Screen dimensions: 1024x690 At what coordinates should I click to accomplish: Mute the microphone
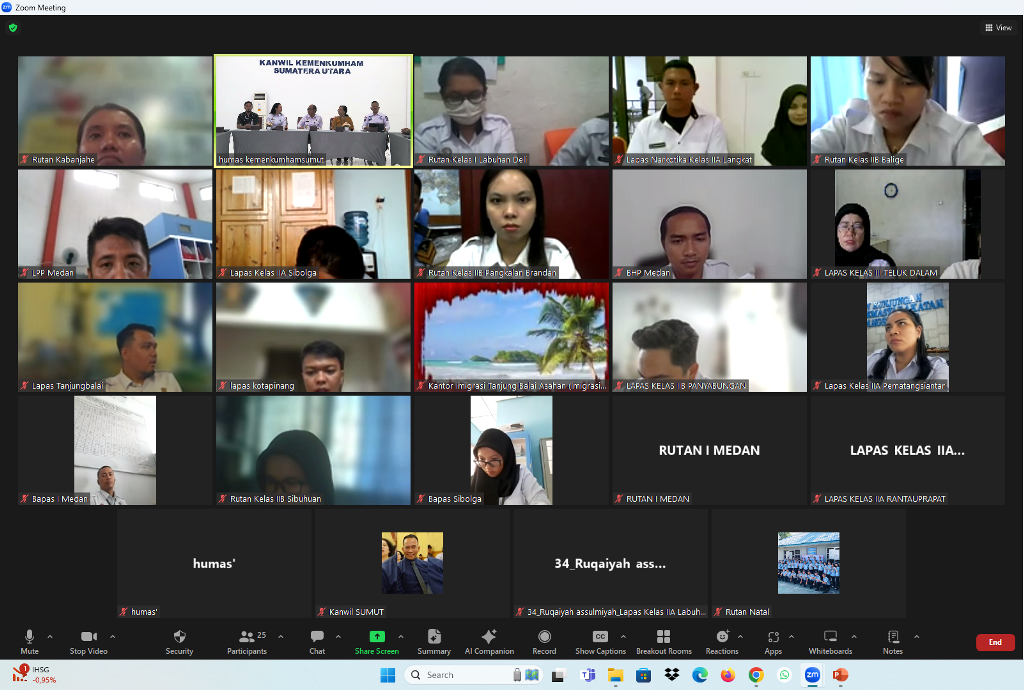click(x=30, y=640)
